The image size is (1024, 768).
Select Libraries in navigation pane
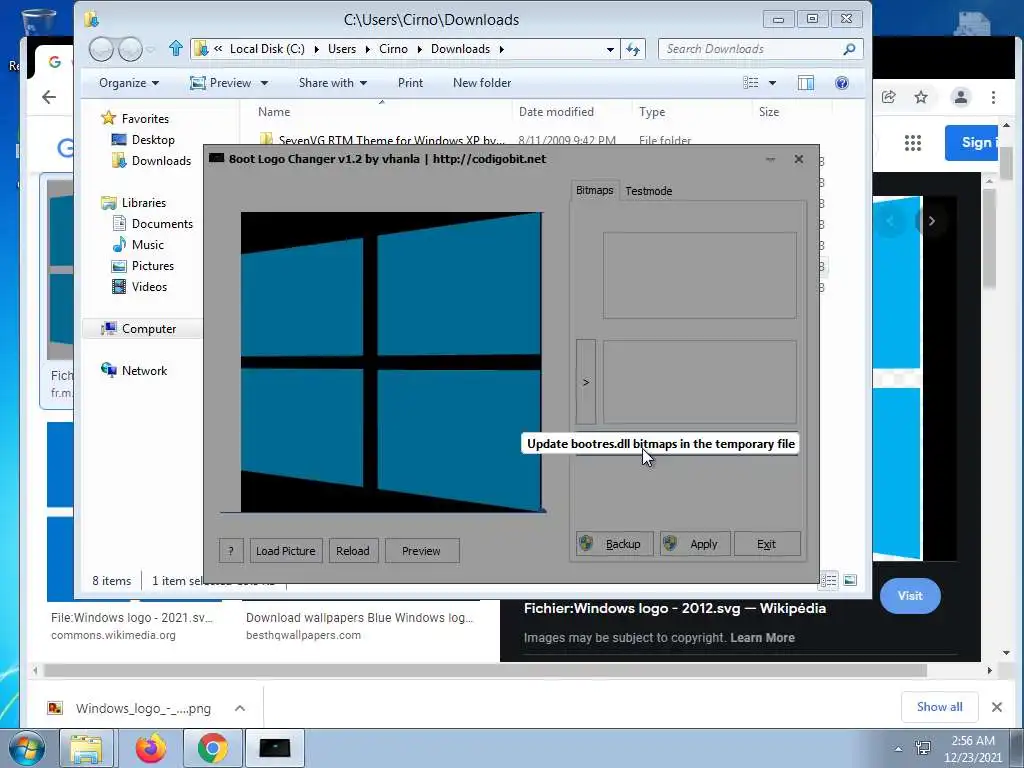[144, 202]
